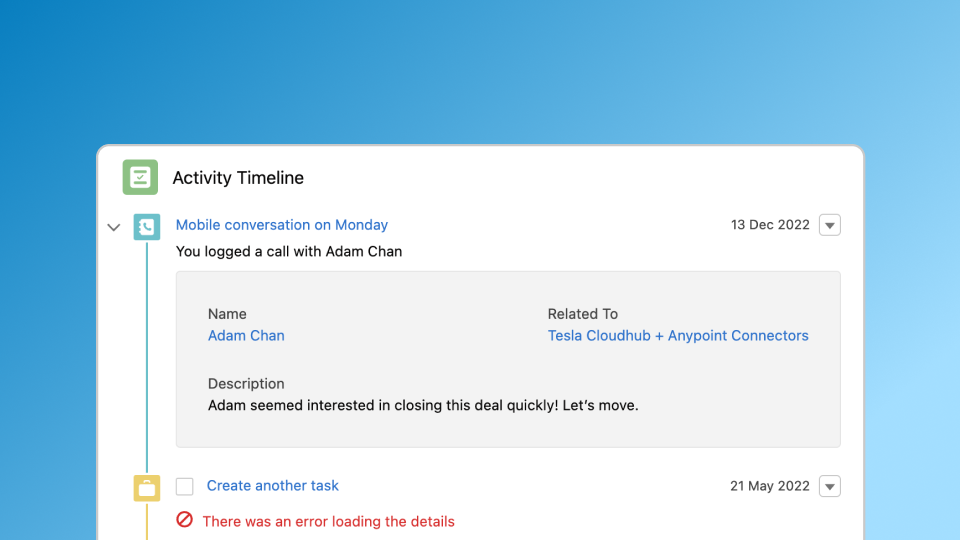The width and height of the screenshot is (960, 540).
Task: Click the green Activity Timeline icon
Action: [140, 177]
